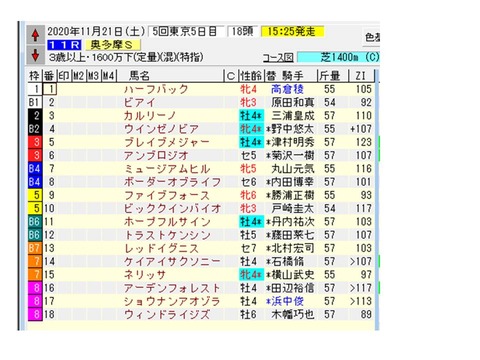Viewport: 480px width, 360px height.
Task: Click jockey 原田和真
Action: tap(293, 102)
